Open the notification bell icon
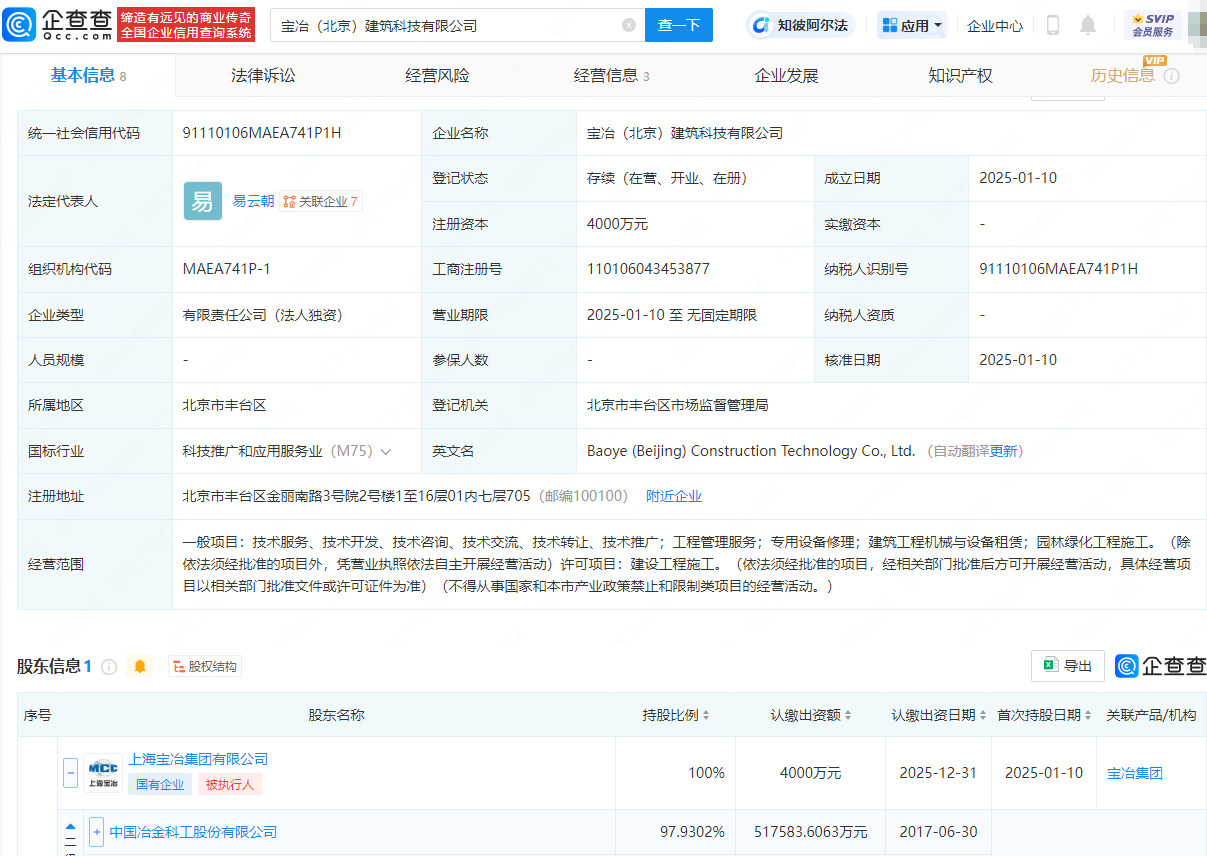The image size is (1207, 856). [x=1089, y=25]
